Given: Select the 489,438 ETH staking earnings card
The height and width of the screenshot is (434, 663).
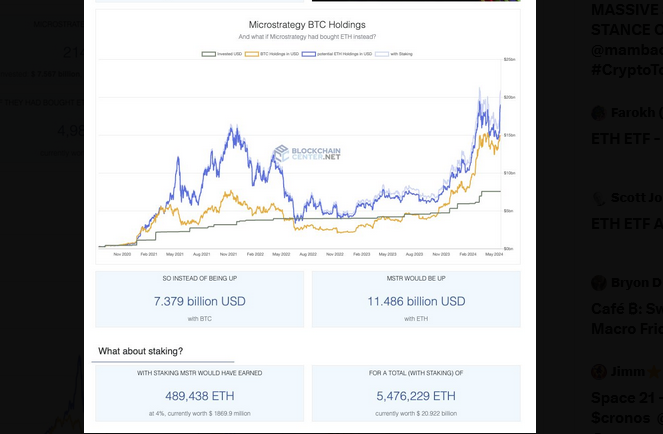Looking at the screenshot, I should point(199,395).
